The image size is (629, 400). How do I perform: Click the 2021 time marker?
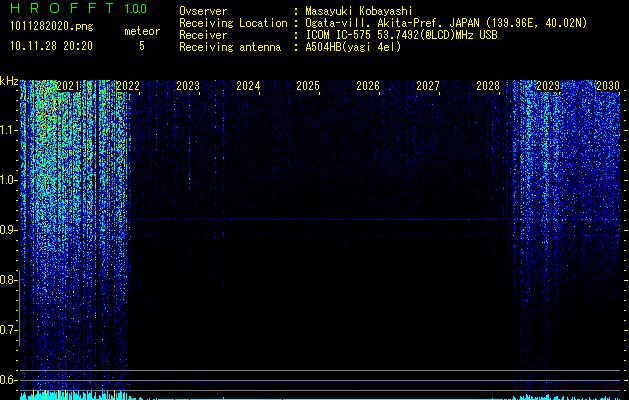(x=68, y=86)
